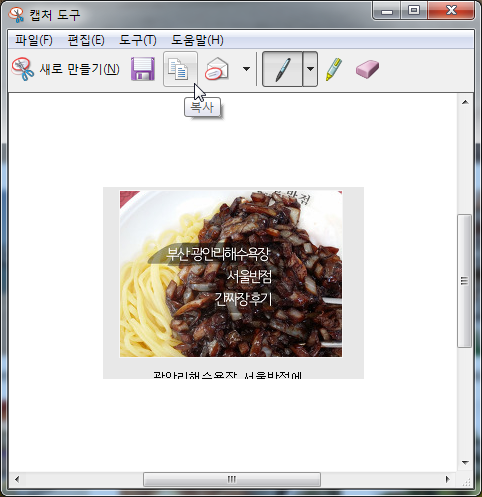Click the 캡처 도구 title bar icon
Viewport: 482px width, 497px height.
[16, 15]
